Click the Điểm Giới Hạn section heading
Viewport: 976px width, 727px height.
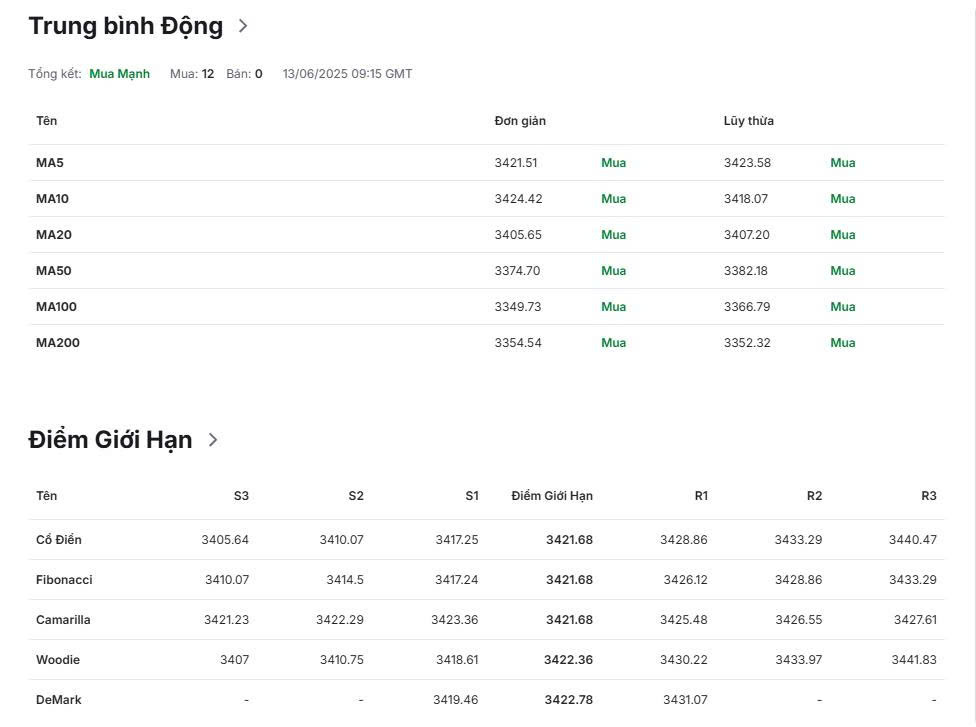110,440
